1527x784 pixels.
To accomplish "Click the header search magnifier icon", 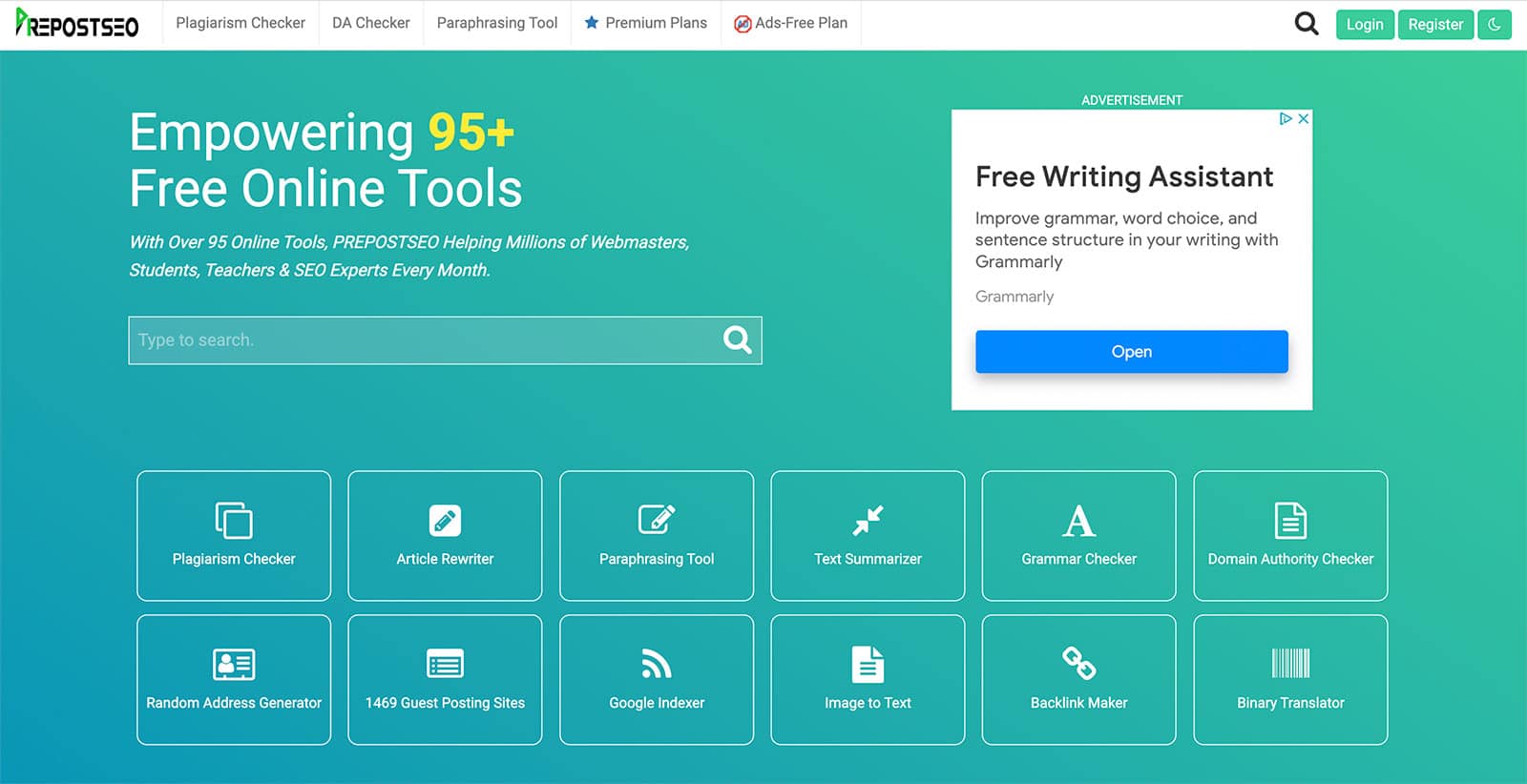I will (x=1307, y=23).
